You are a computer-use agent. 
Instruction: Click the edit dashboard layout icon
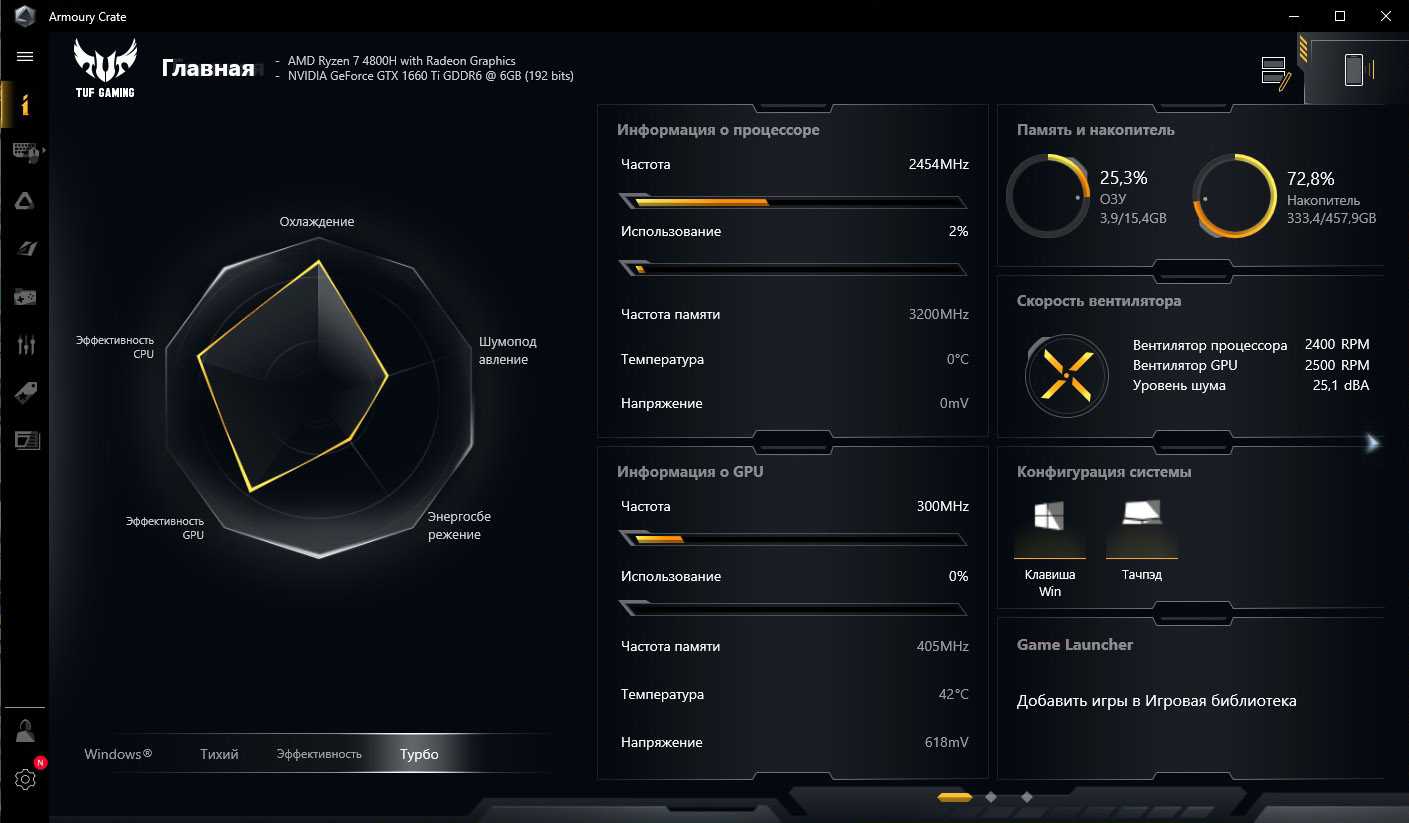[1275, 73]
